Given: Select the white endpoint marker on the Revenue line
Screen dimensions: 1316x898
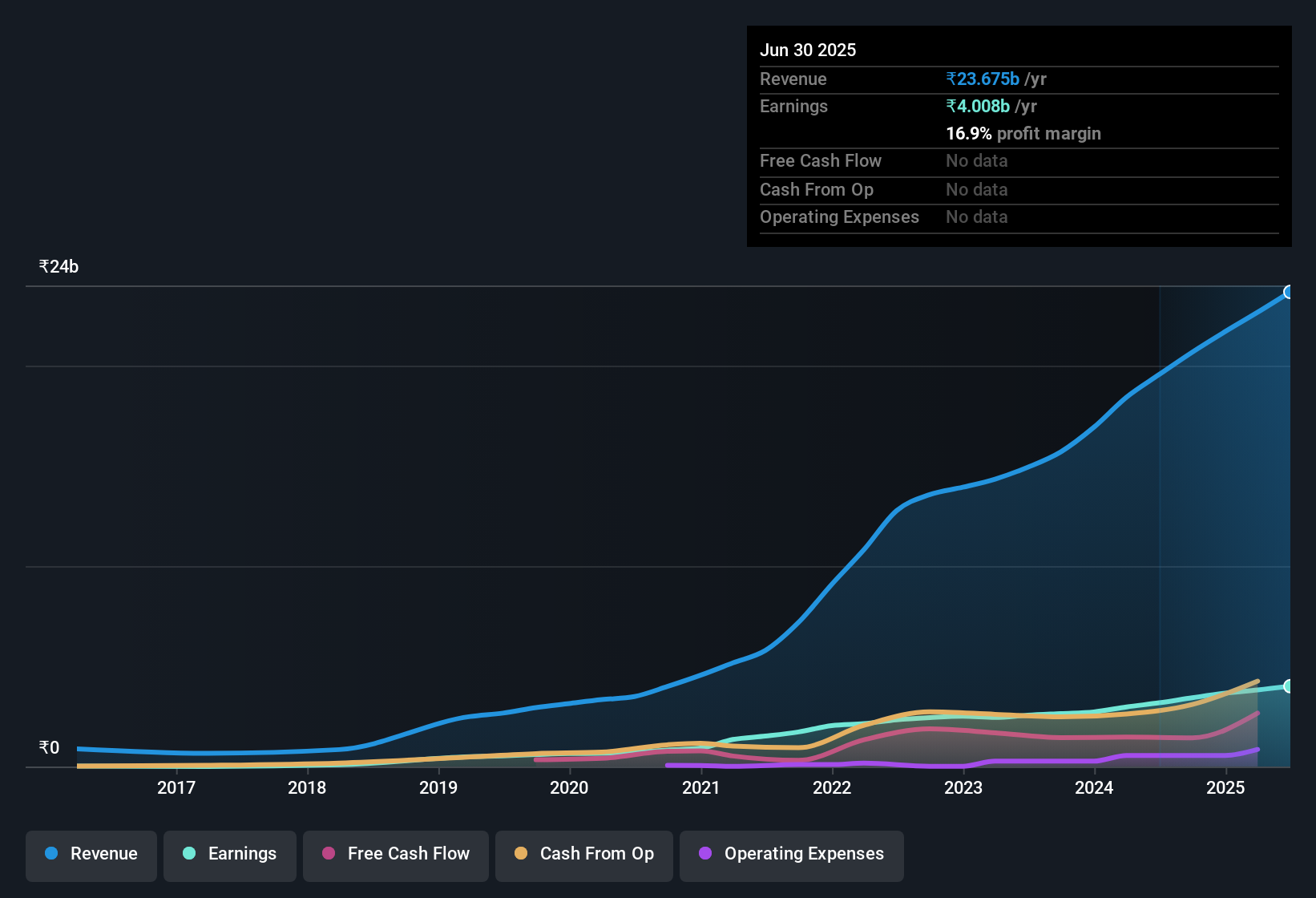Looking at the screenshot, I should coord(1289,292).
